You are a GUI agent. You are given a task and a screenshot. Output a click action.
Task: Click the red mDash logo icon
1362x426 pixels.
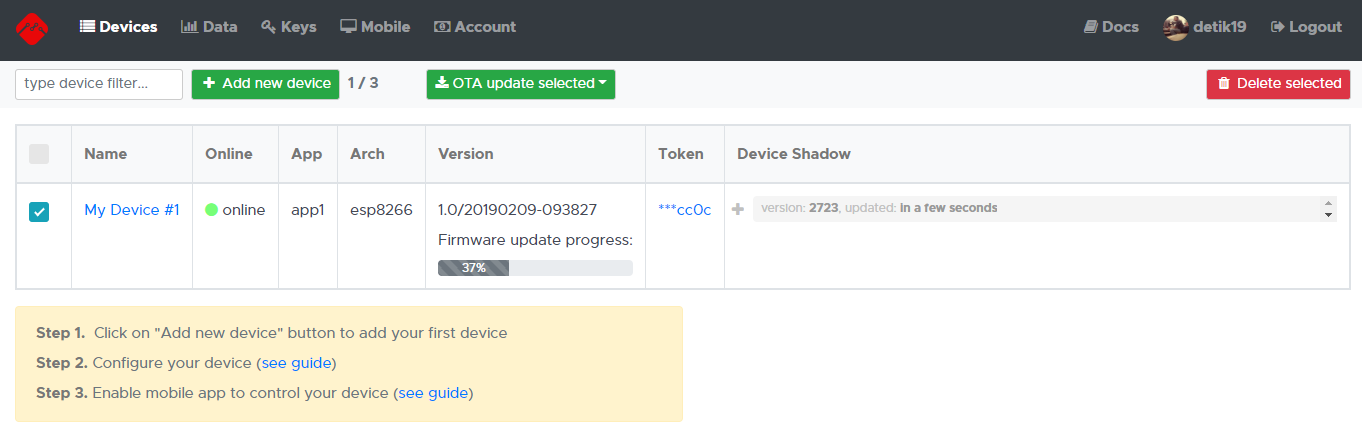[x=32, y=29]
